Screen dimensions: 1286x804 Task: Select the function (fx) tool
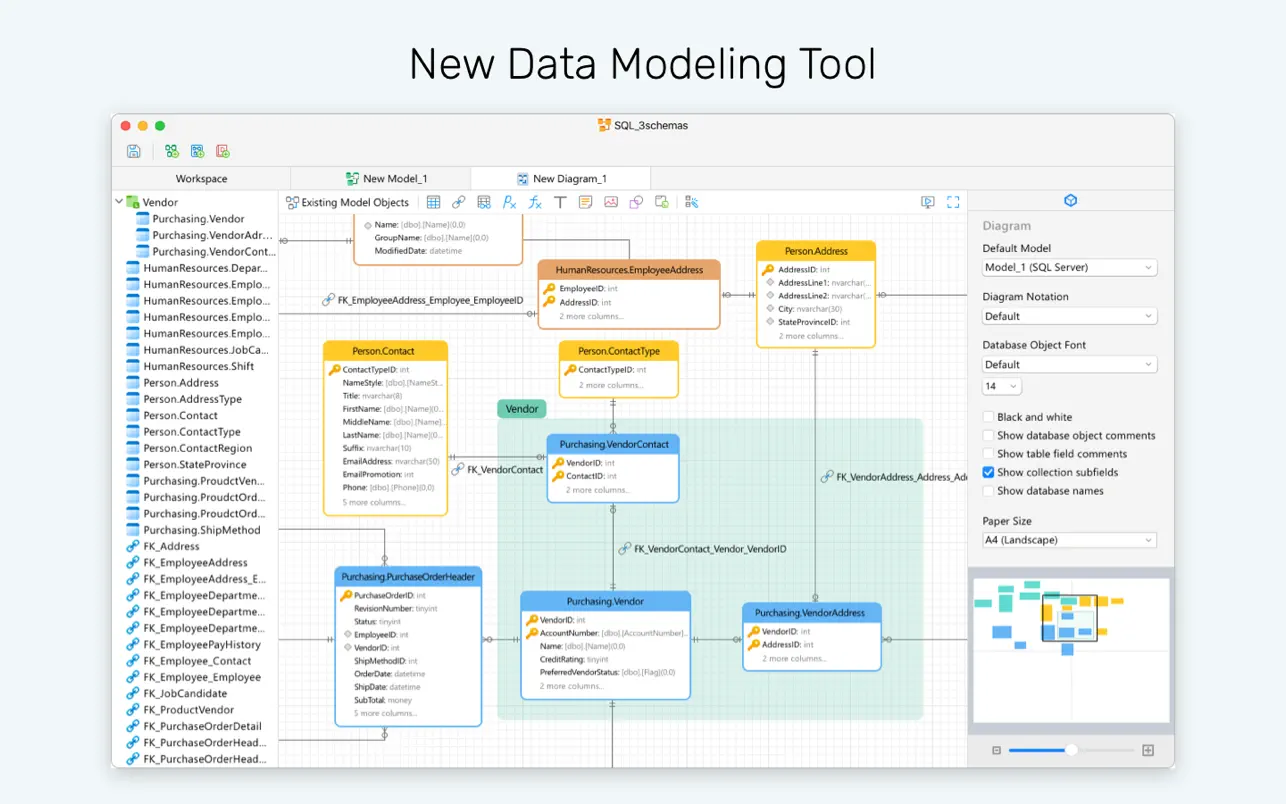pyautogui.click(x=535, y=202)
